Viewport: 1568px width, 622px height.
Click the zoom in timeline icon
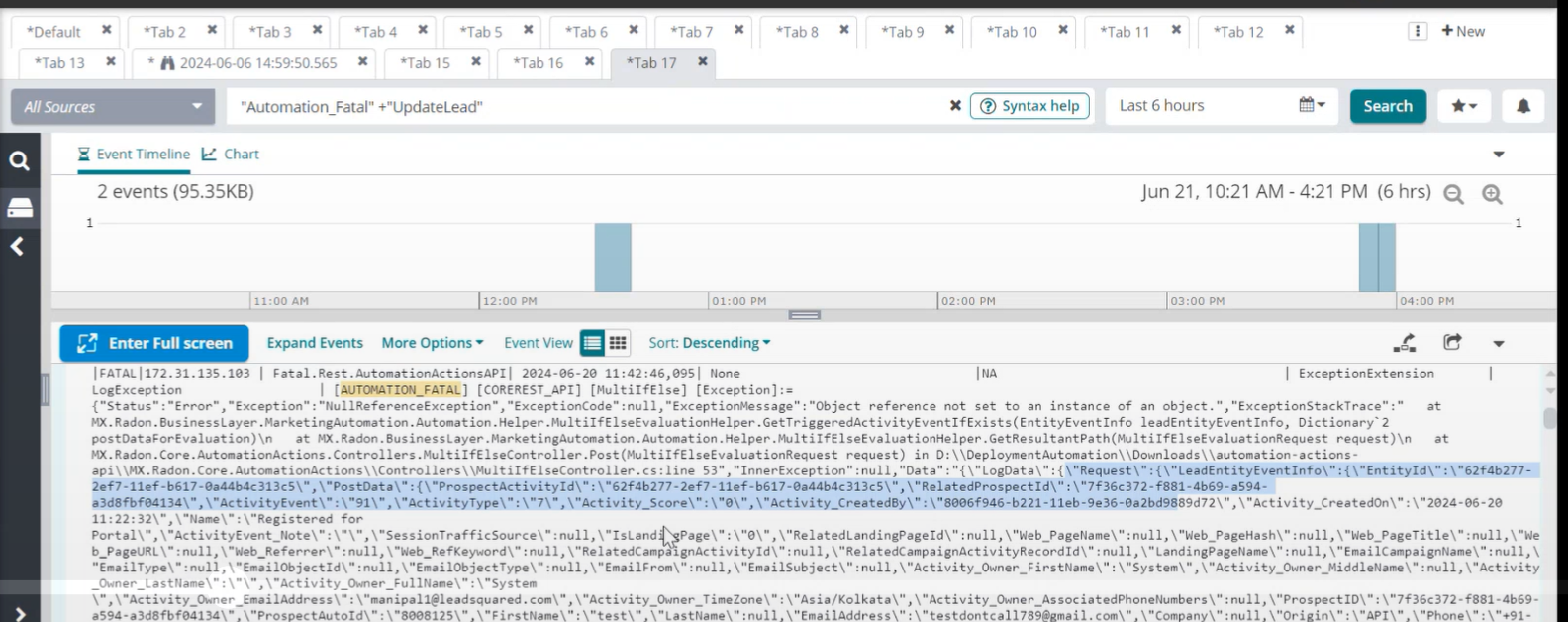coord(1492,194)
